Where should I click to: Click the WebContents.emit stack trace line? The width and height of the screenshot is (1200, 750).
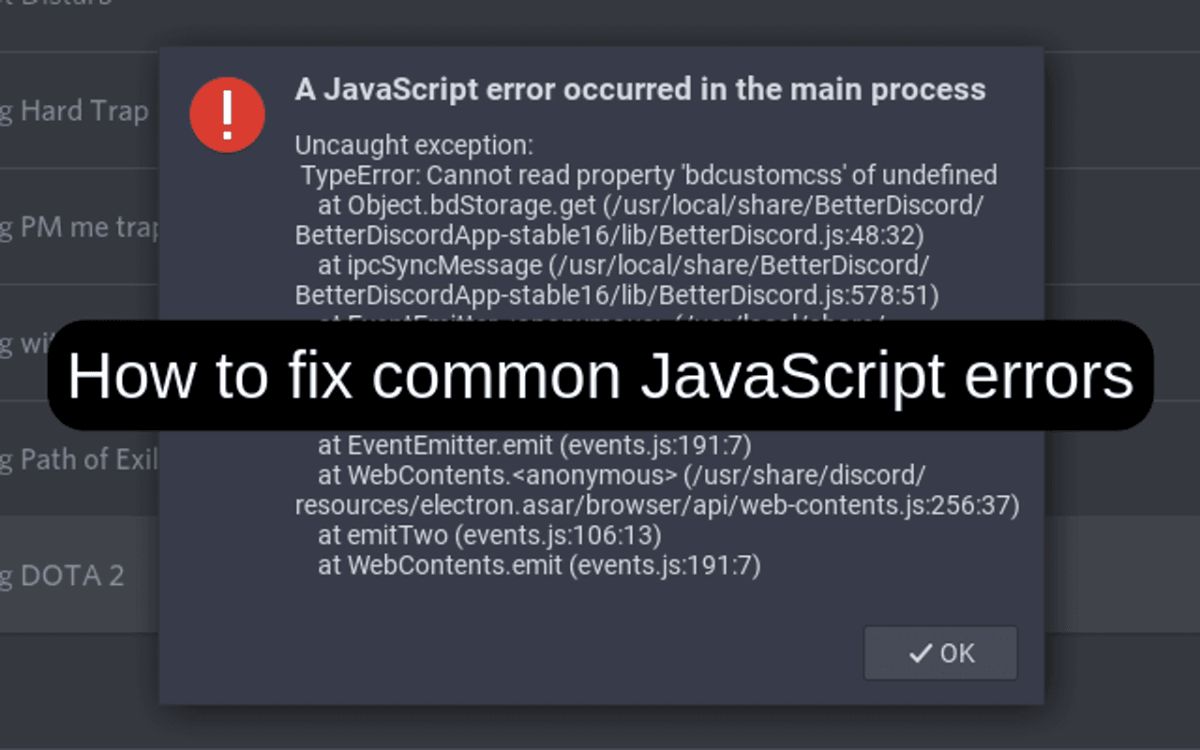point(545,565)
